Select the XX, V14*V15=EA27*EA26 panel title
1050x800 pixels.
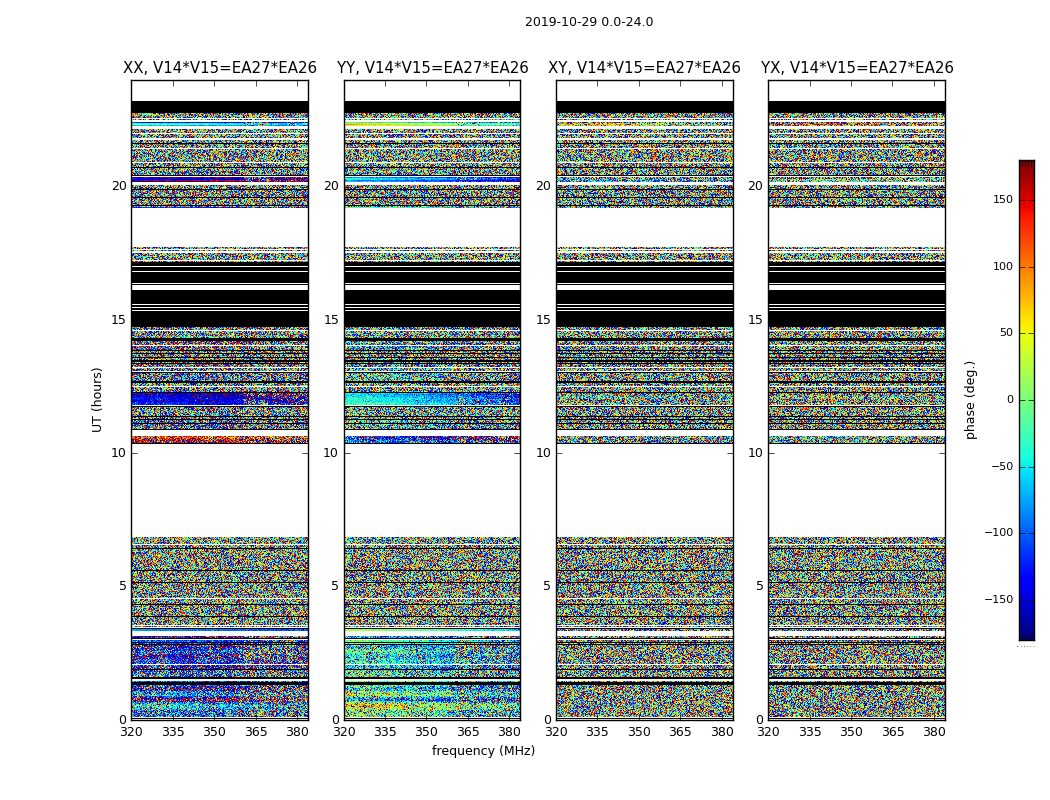click(220, 68)
